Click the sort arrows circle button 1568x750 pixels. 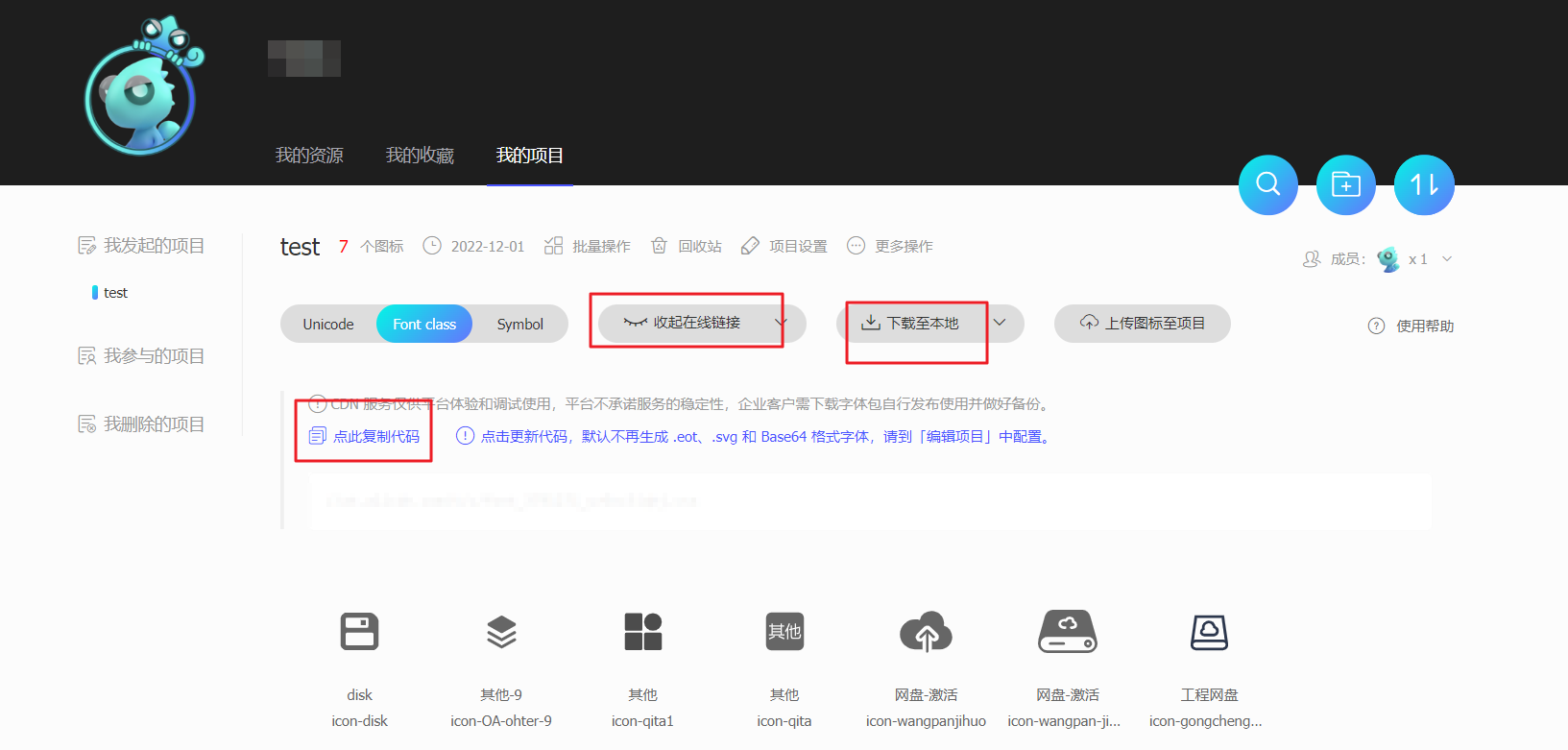pyautogui.click(x=1424, y=184)
